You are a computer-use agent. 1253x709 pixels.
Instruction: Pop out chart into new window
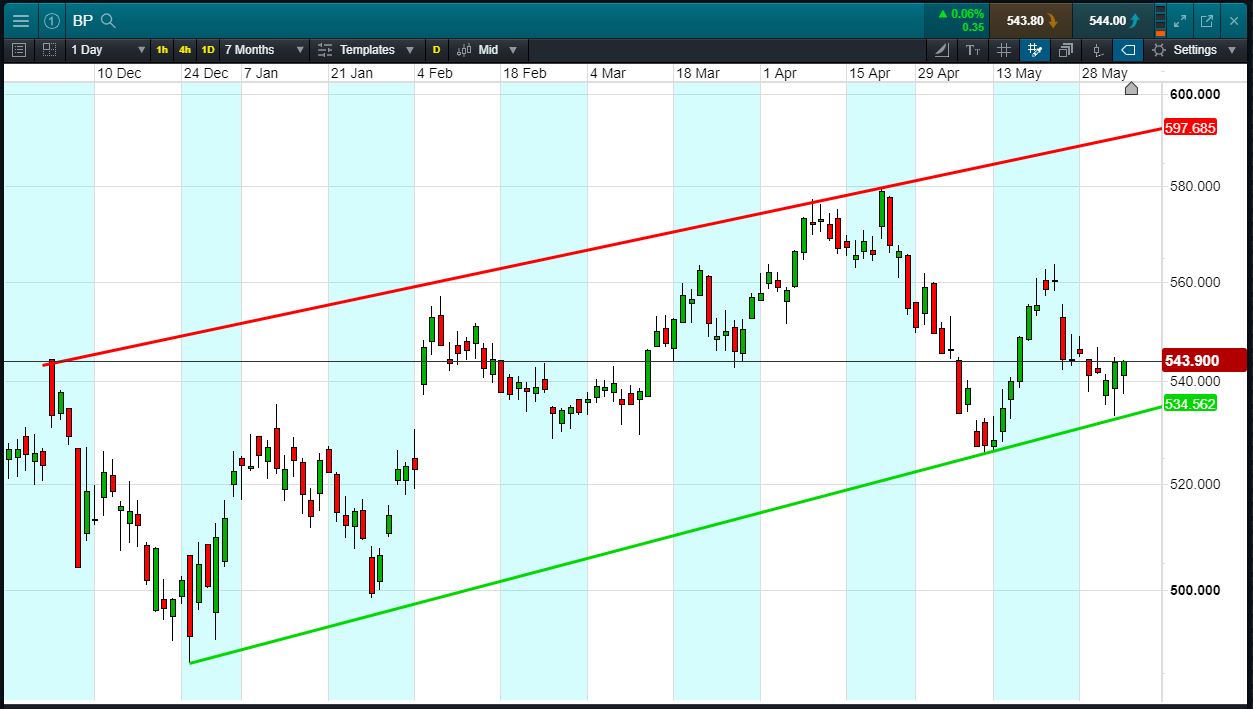1207,20
